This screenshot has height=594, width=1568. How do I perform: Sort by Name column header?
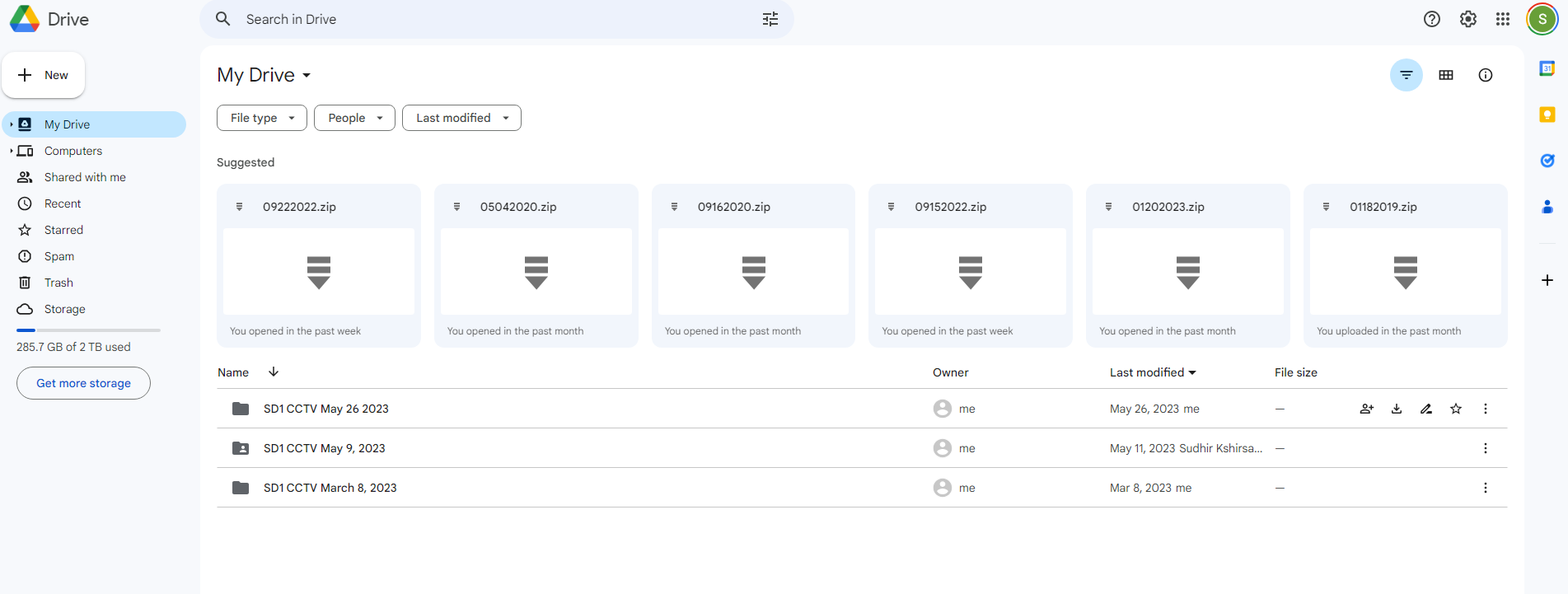tap(233, 372)
